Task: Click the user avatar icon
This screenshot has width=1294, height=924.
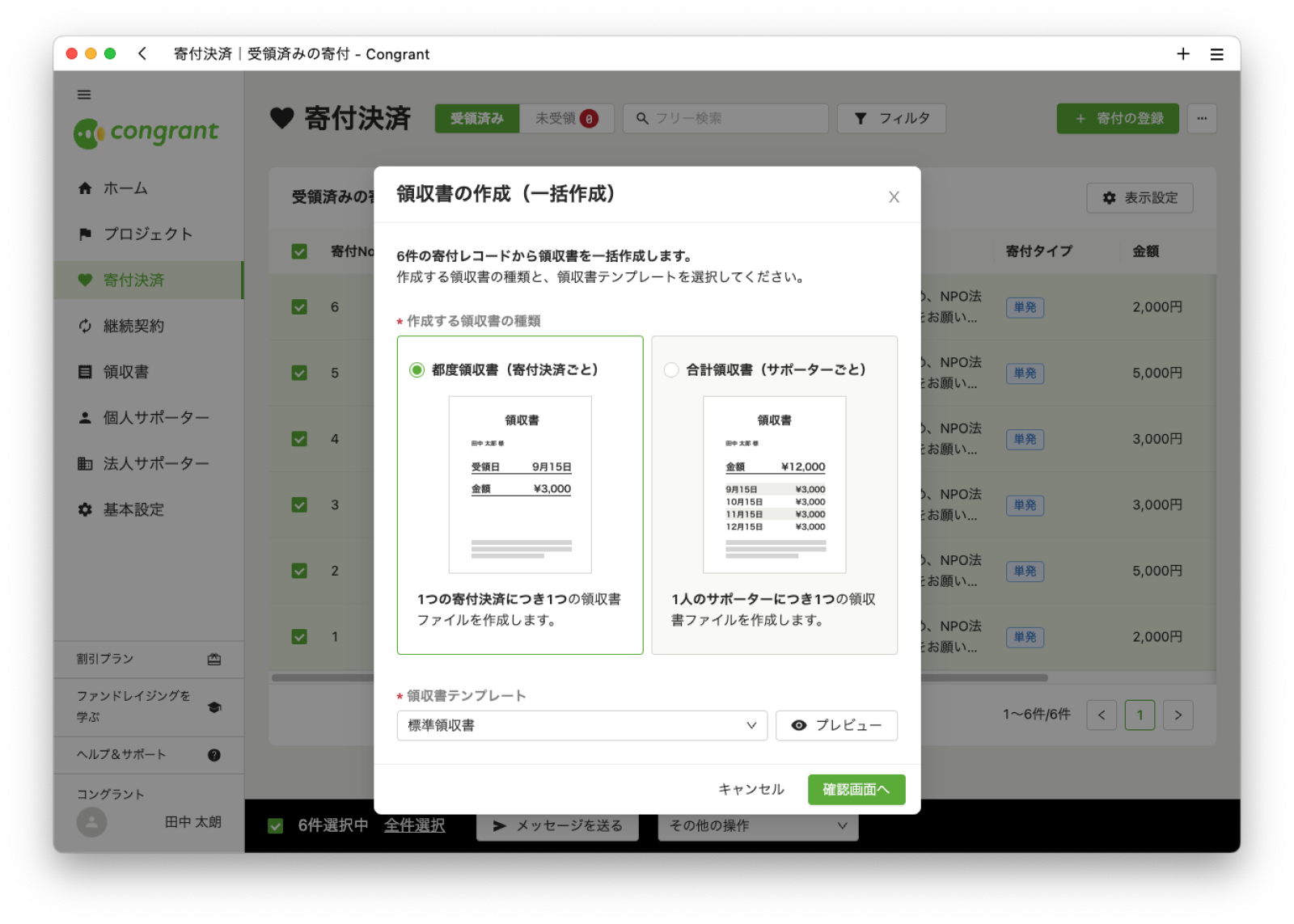Action: (x=91, y=822)
